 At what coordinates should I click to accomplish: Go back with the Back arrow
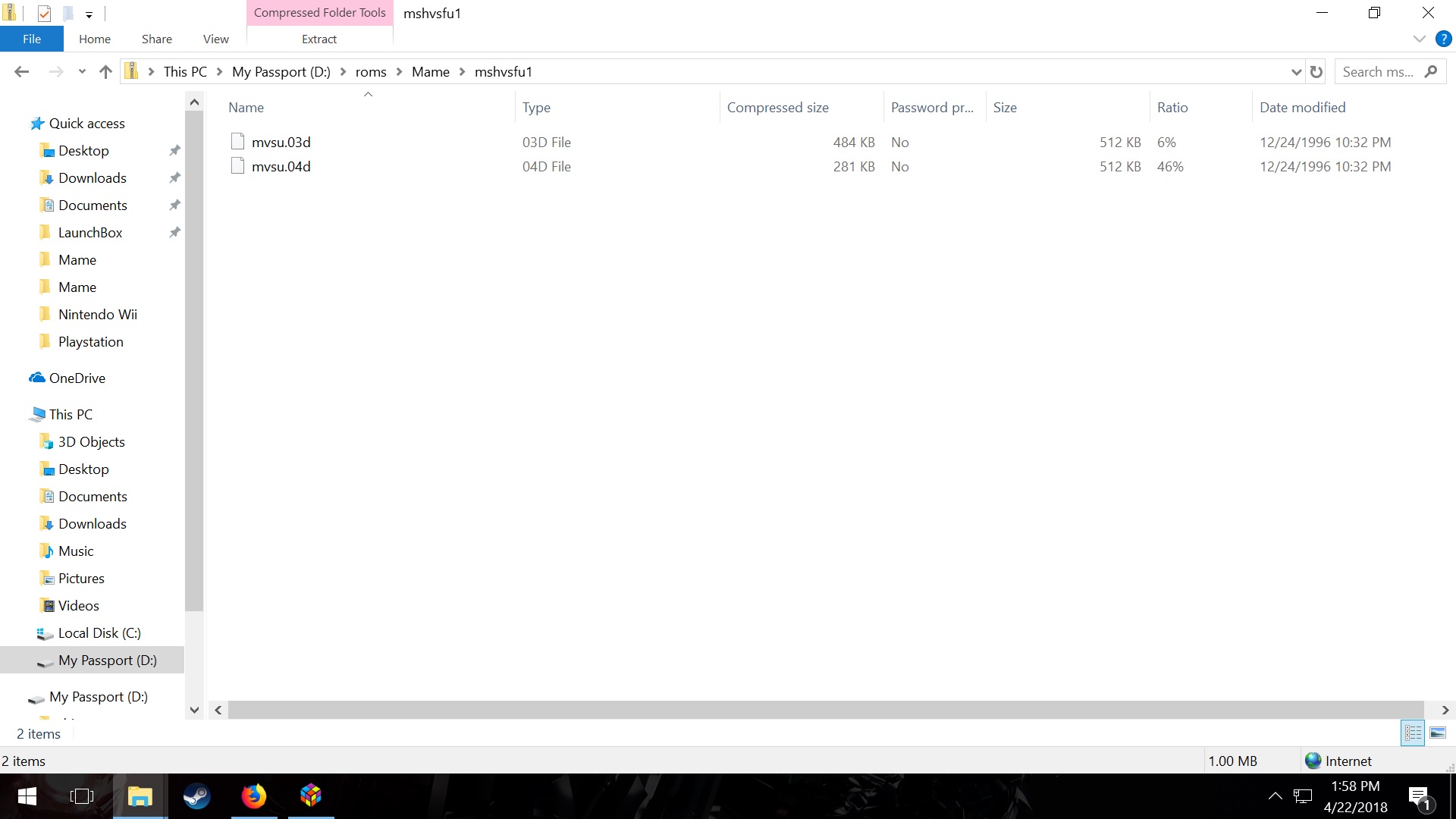pos(21,71)
